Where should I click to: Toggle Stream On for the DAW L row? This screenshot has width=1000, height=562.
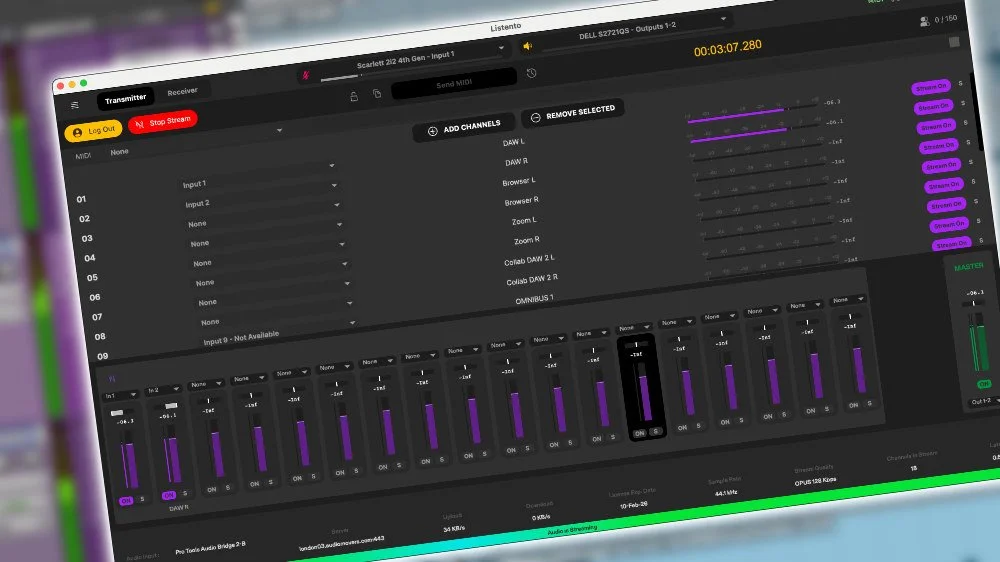point(931,87)
